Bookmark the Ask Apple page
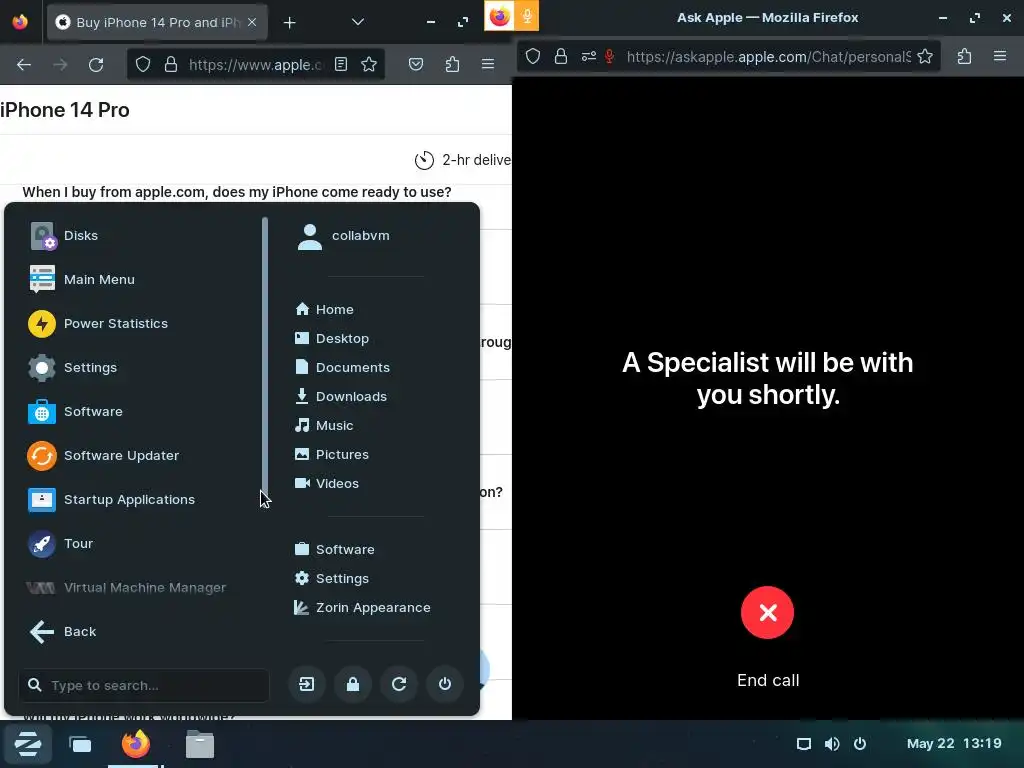 click(925, 56)
